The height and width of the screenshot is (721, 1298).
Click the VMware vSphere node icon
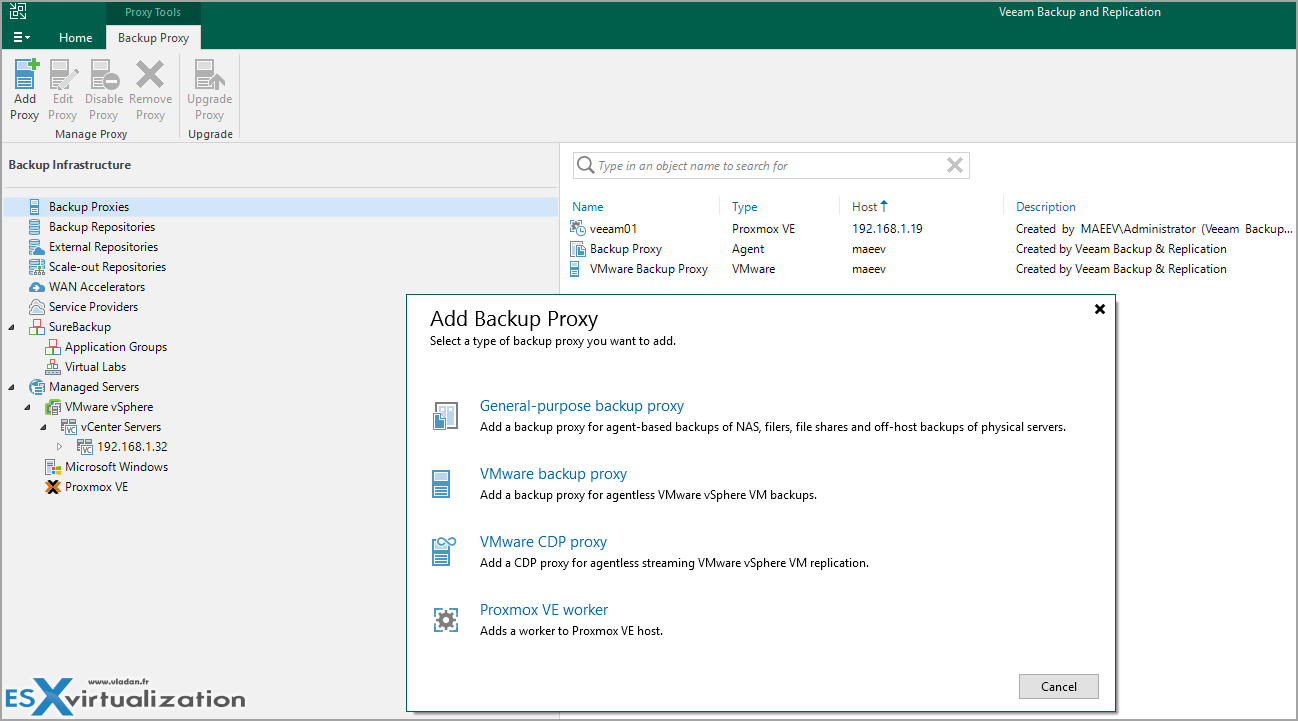click(52, 407)
